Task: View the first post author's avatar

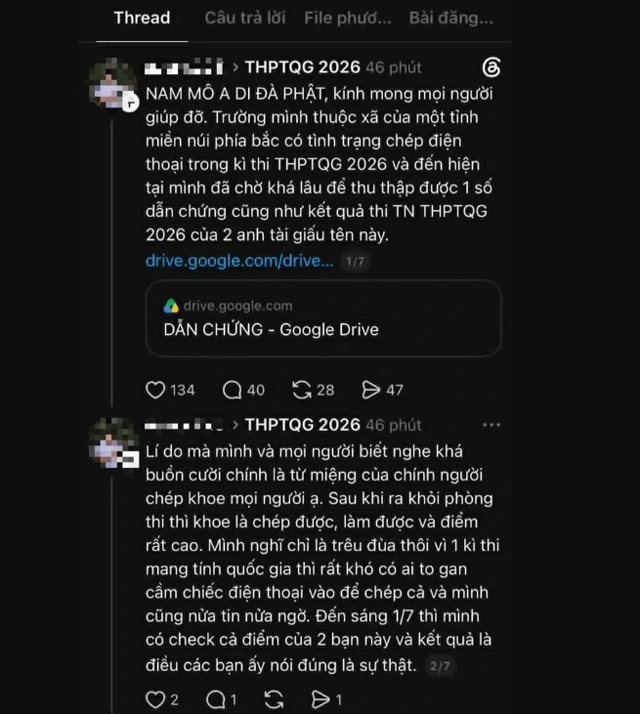Action: pos(113,83)
